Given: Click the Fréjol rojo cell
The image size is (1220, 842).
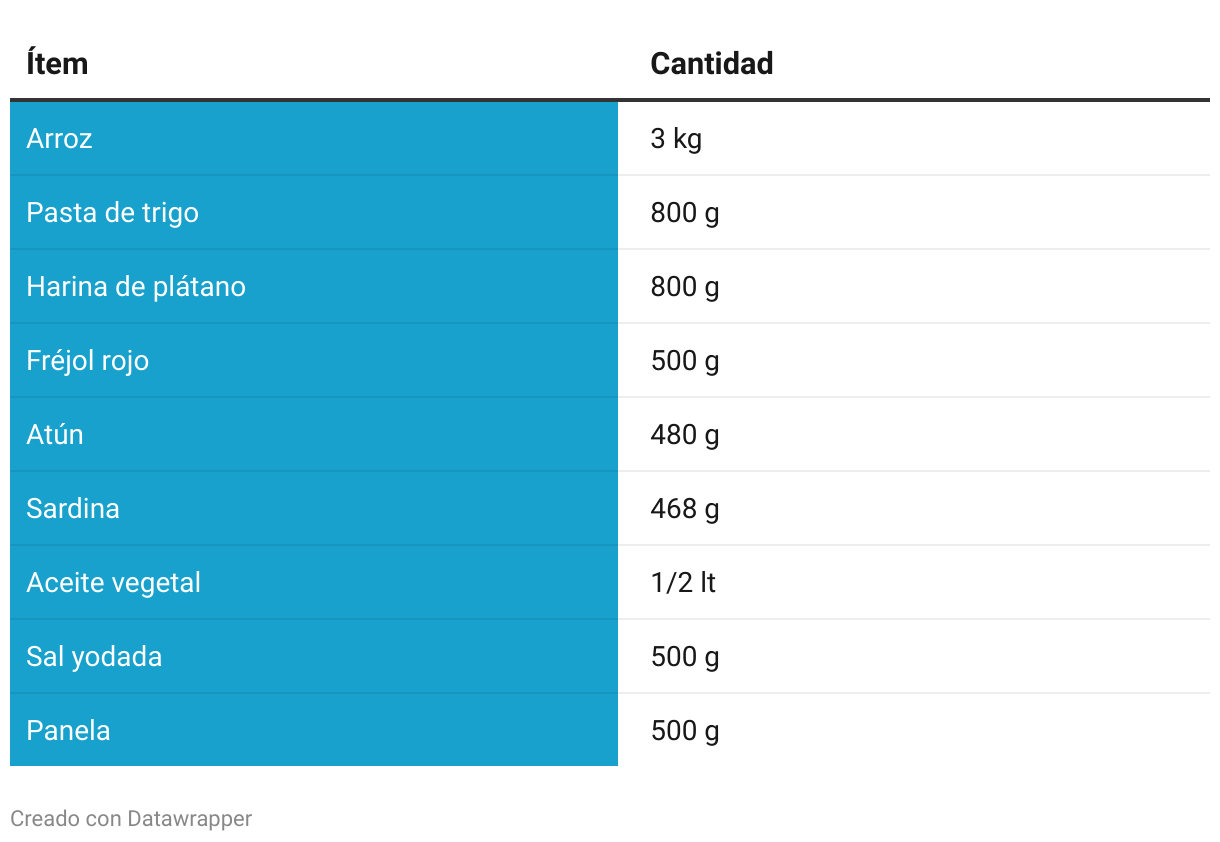Looking at the screenshot, I should point(314,360).
